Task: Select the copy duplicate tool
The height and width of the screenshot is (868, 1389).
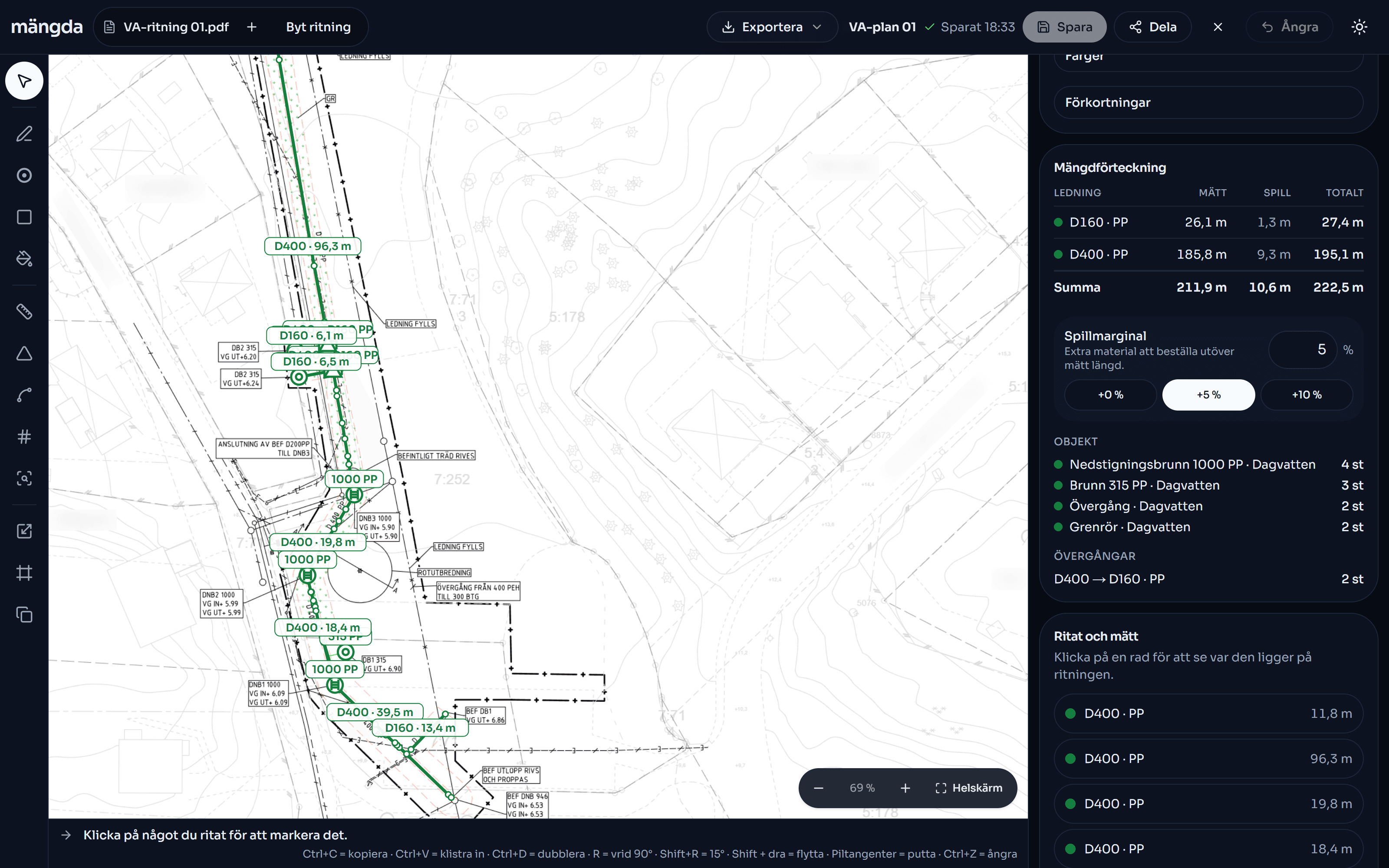Action: (x=24, y=615)
